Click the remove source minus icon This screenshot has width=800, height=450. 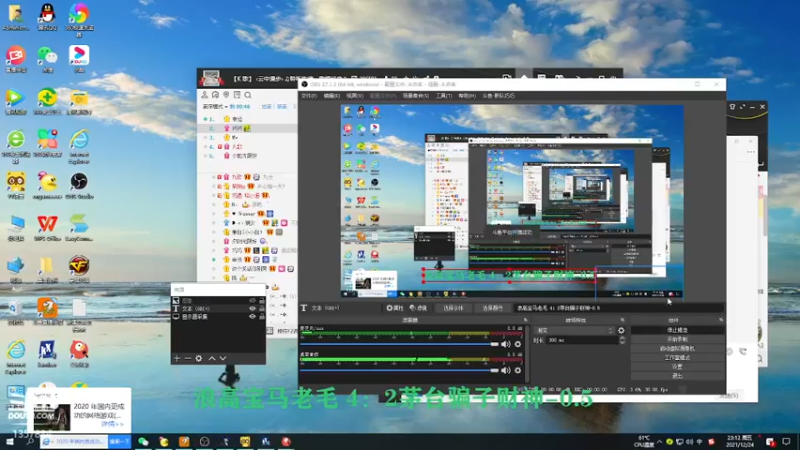pyautogui.click(x=188, y=359)
